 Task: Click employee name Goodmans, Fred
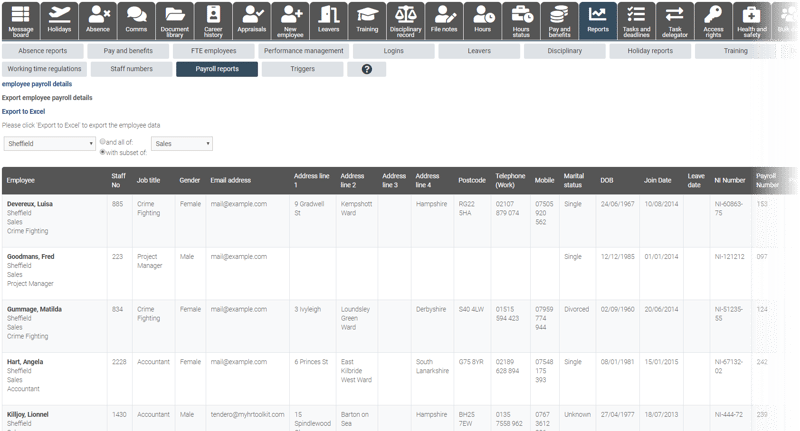click(x=31, y=257)
